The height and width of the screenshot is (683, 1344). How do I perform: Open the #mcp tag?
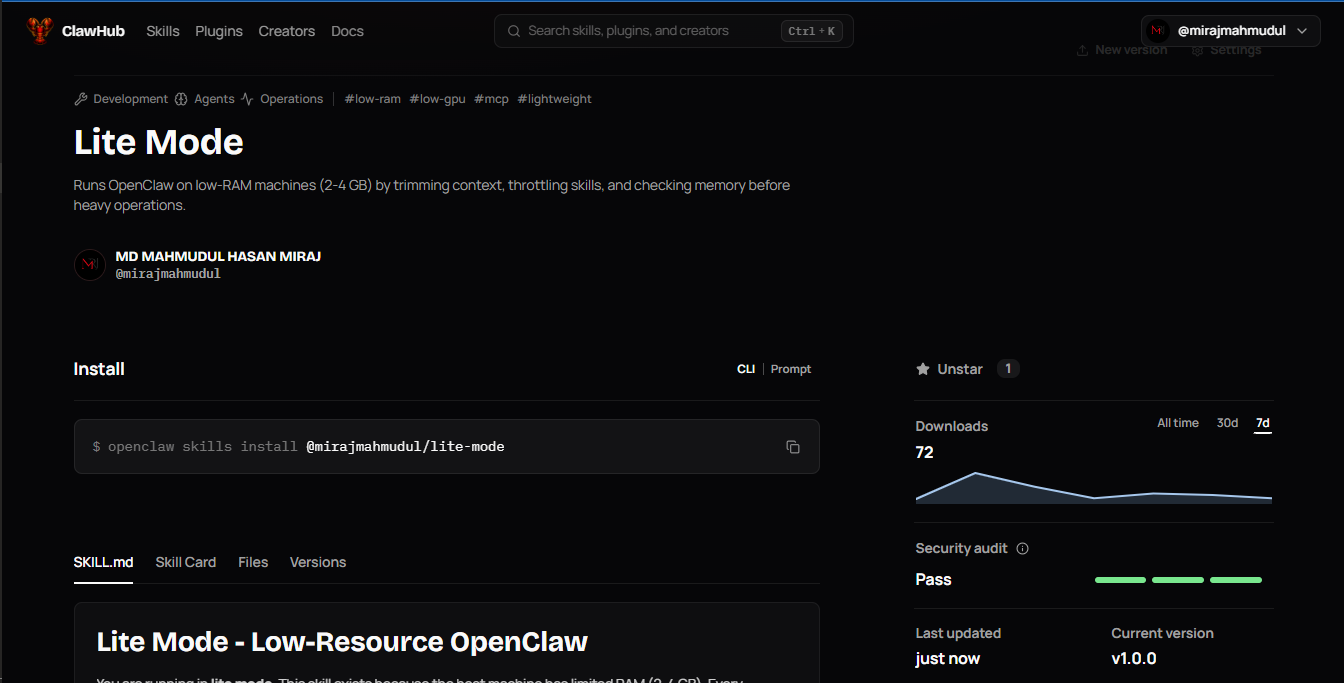pos(491,99)
